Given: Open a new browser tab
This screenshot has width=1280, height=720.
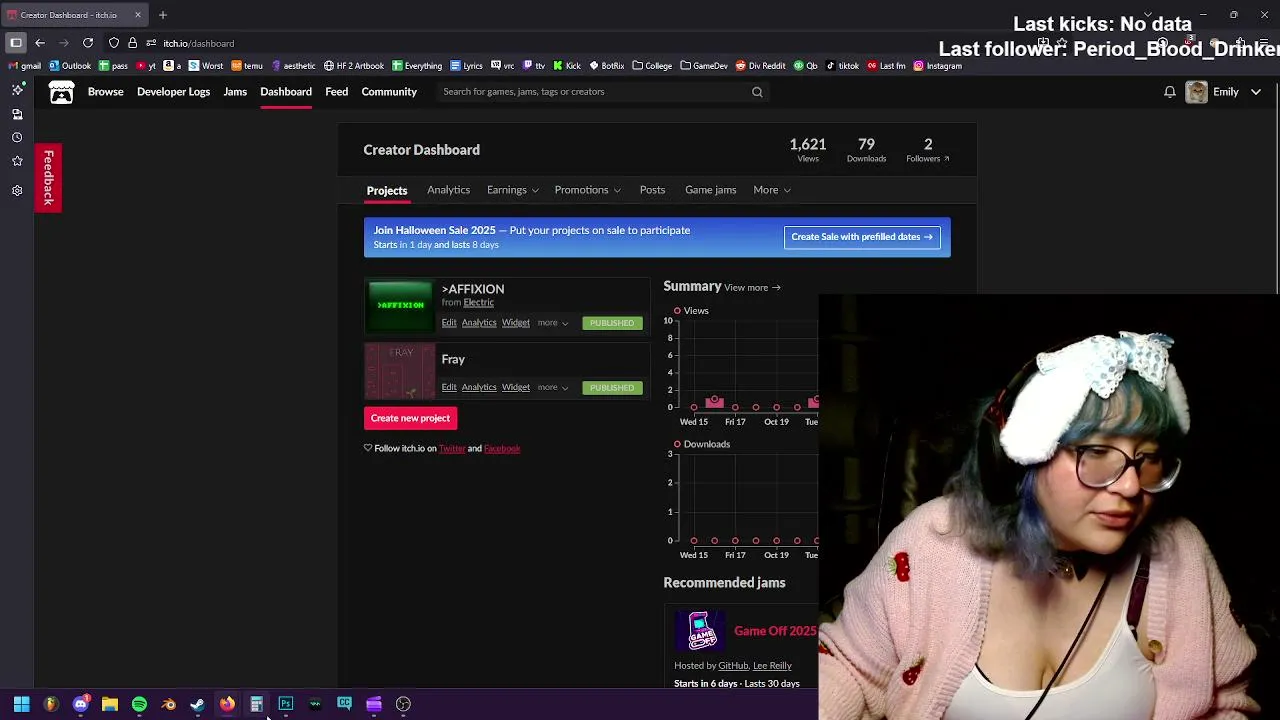Looking at the screenshot, I should tap(162, 15).
